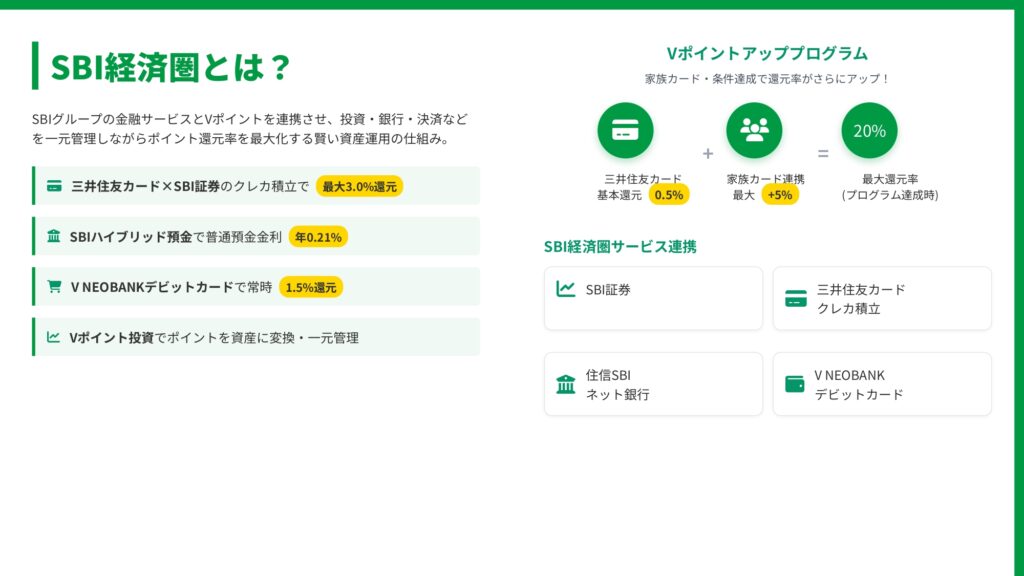Click the green 20% circle
Viewport: 1024px width, 576px height.
click(869, 130)
